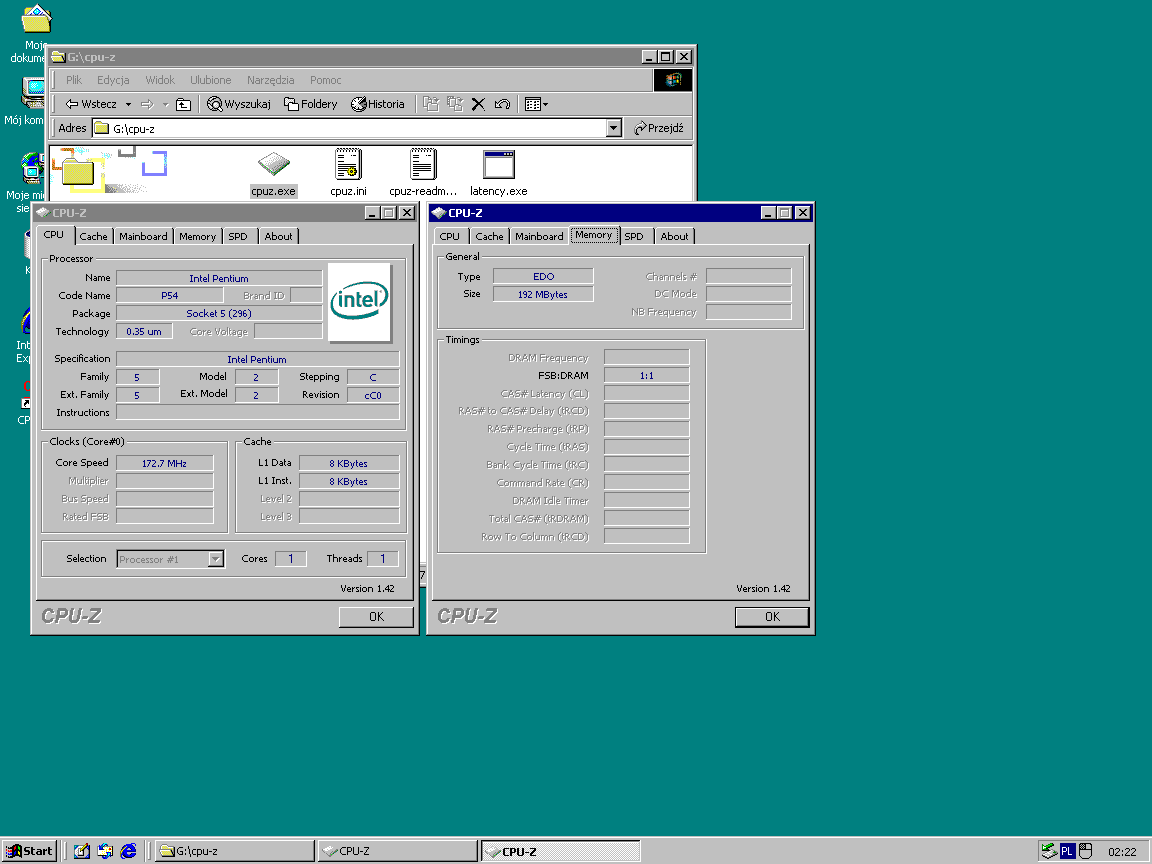The height and width of the screenshot is (864, 1152).
Task: Select the Cache tab in right CPU-Z window
Action: pyautogui.click(x=489, y=237)
